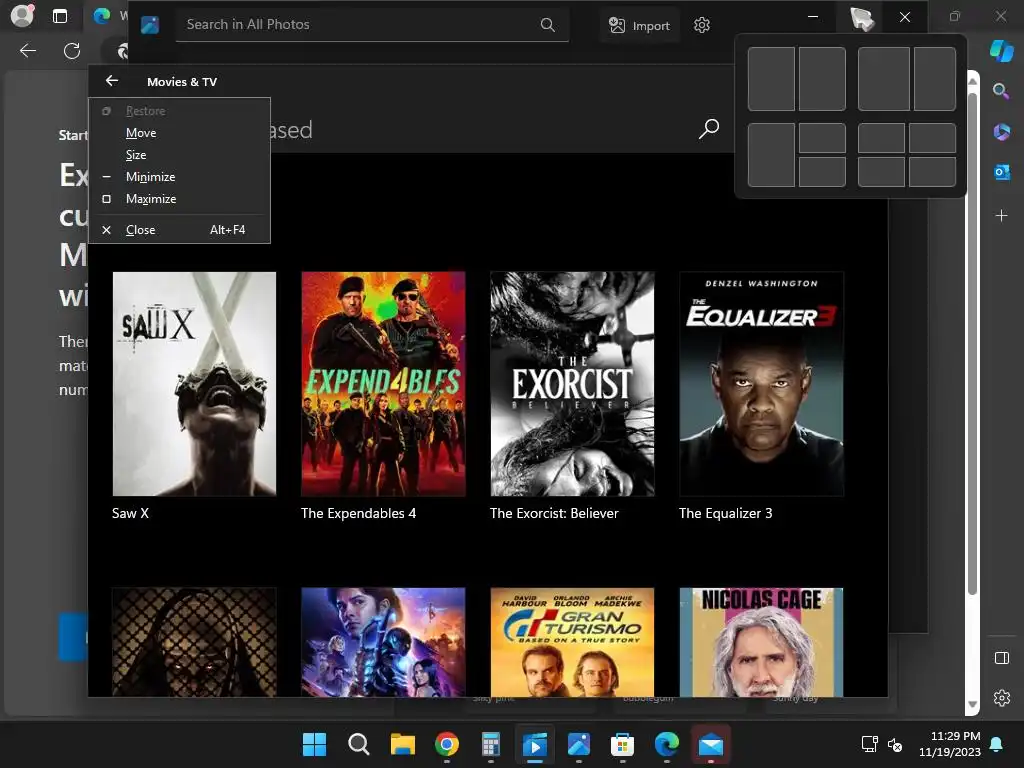
Task: Open Edge sidebar search icon
Action: pos(1000,91)
